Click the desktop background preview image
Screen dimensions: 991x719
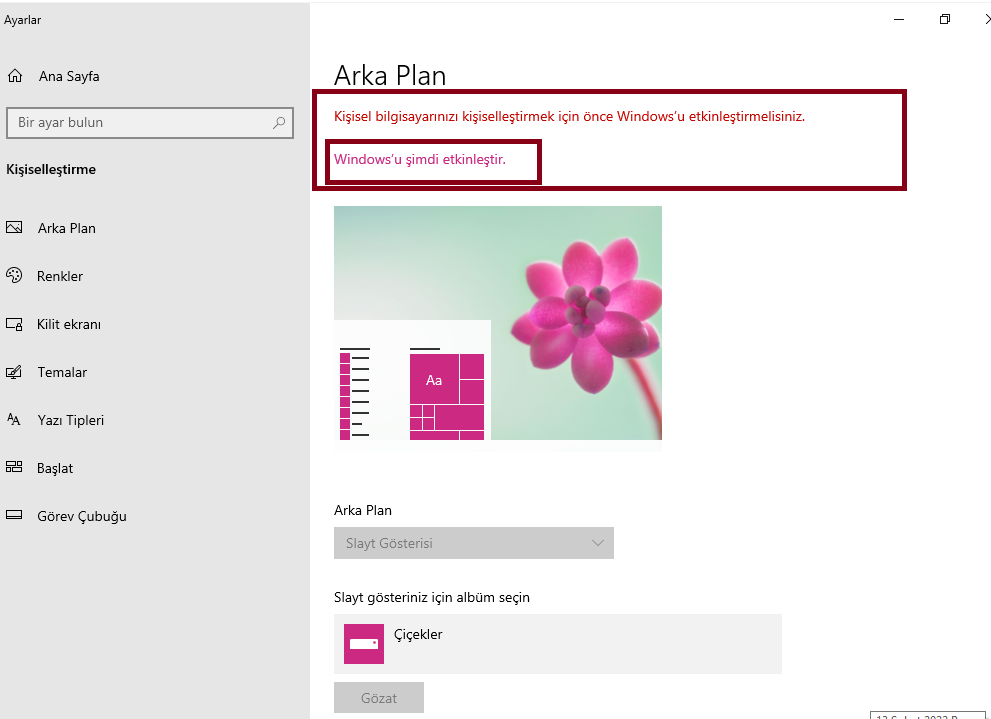coord(497,323)
